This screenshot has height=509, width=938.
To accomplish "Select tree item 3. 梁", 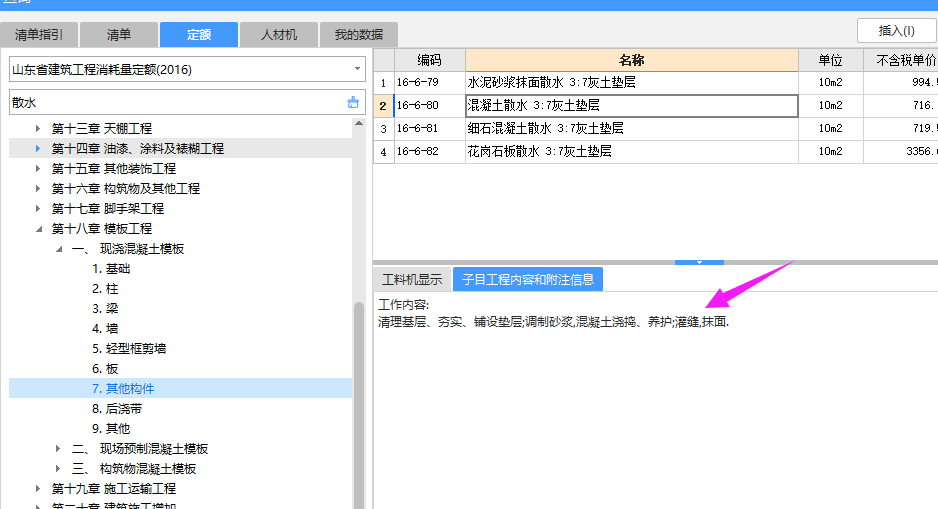I will [105, 309].
